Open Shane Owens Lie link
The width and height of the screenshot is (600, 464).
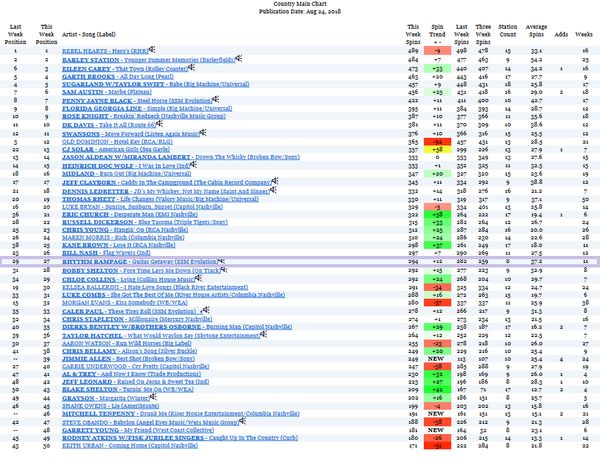click(111, 406)
